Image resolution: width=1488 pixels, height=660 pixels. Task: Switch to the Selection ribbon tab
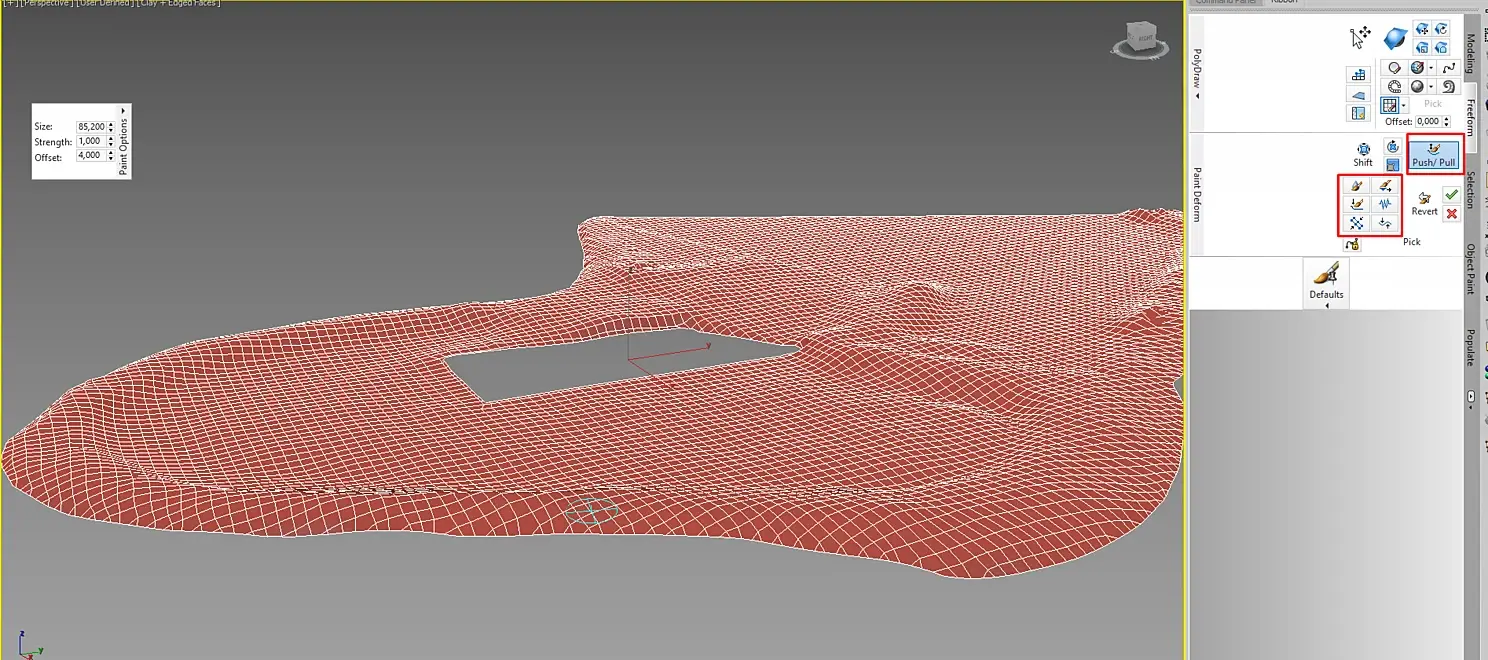click(x=1470, y=189)
